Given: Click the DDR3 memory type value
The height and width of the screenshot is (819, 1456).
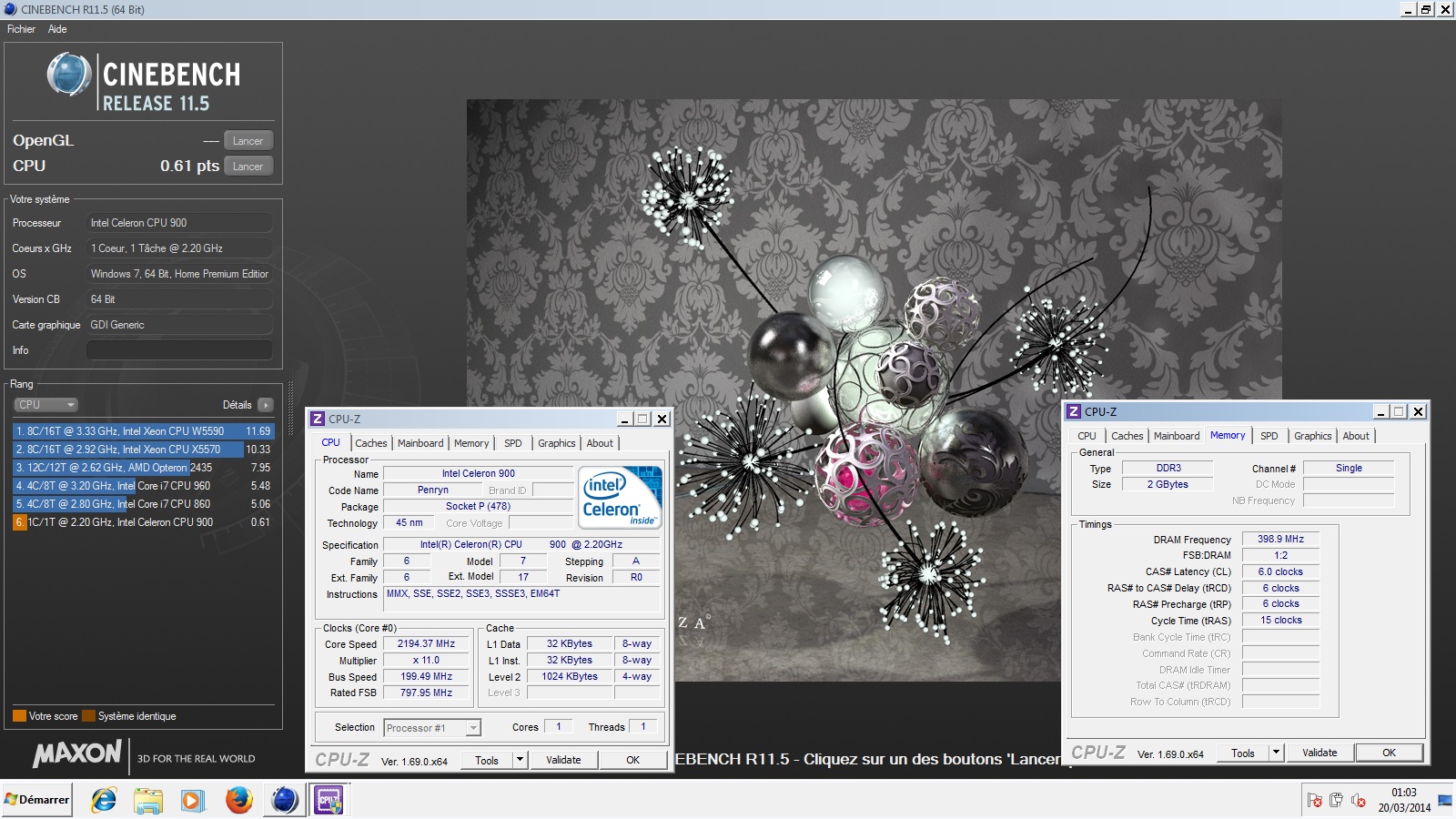Looking at the screenshot, I should click(x=1168, y=468).
